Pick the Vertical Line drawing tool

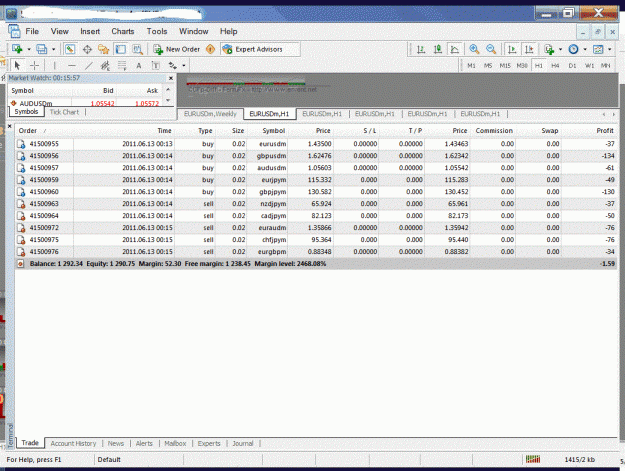[x=55, y=65]
